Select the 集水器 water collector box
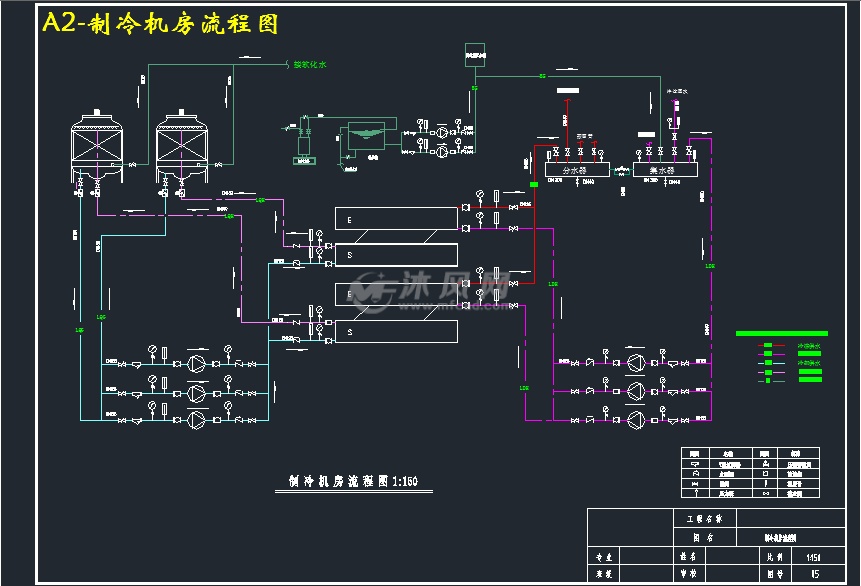Screen dimensions: 861x586 coord(665,170)
